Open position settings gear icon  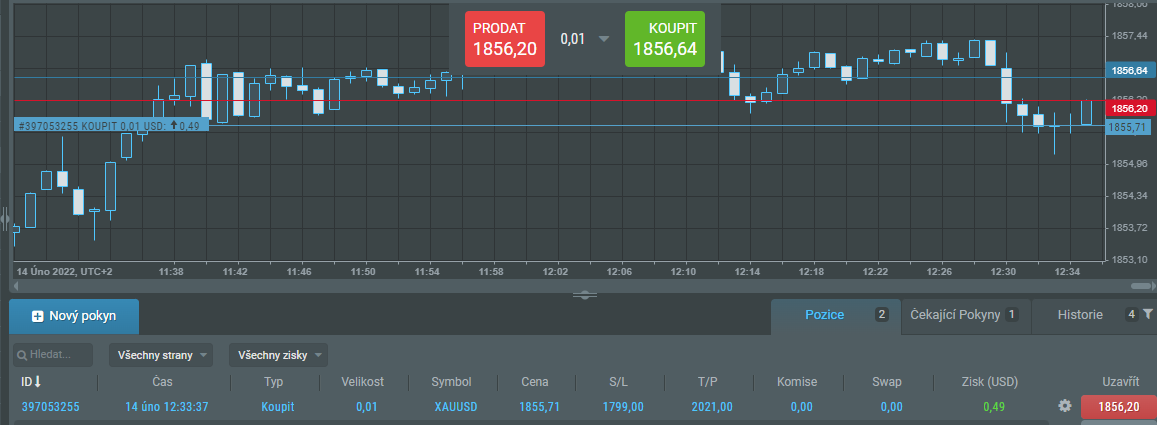[x=1065, y=406]
